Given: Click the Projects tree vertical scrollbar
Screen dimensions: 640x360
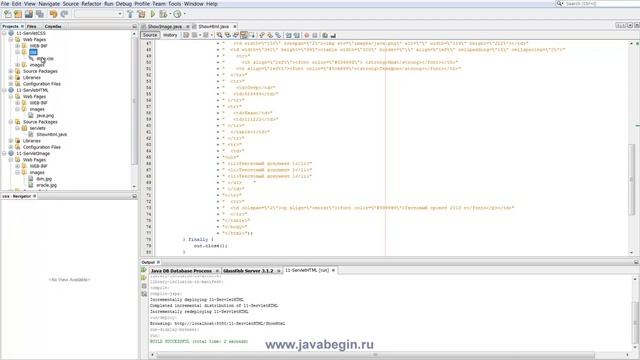Looking at the screenshot, I should (x=134, y=102).
